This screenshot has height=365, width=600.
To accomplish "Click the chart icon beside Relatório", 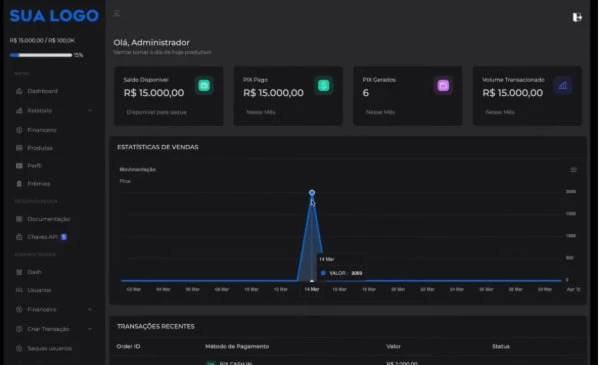I will click(x=19, y=111).
